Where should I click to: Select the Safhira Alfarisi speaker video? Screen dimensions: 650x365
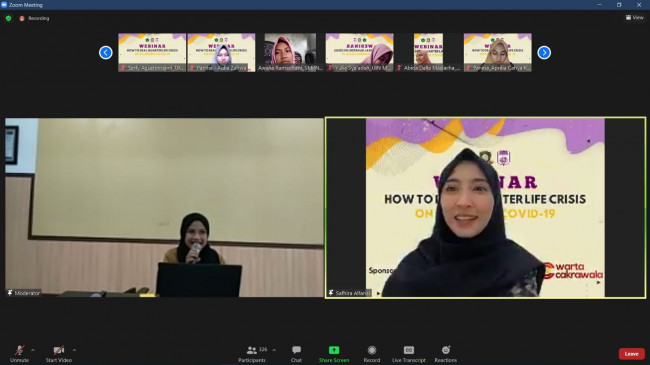485,208
